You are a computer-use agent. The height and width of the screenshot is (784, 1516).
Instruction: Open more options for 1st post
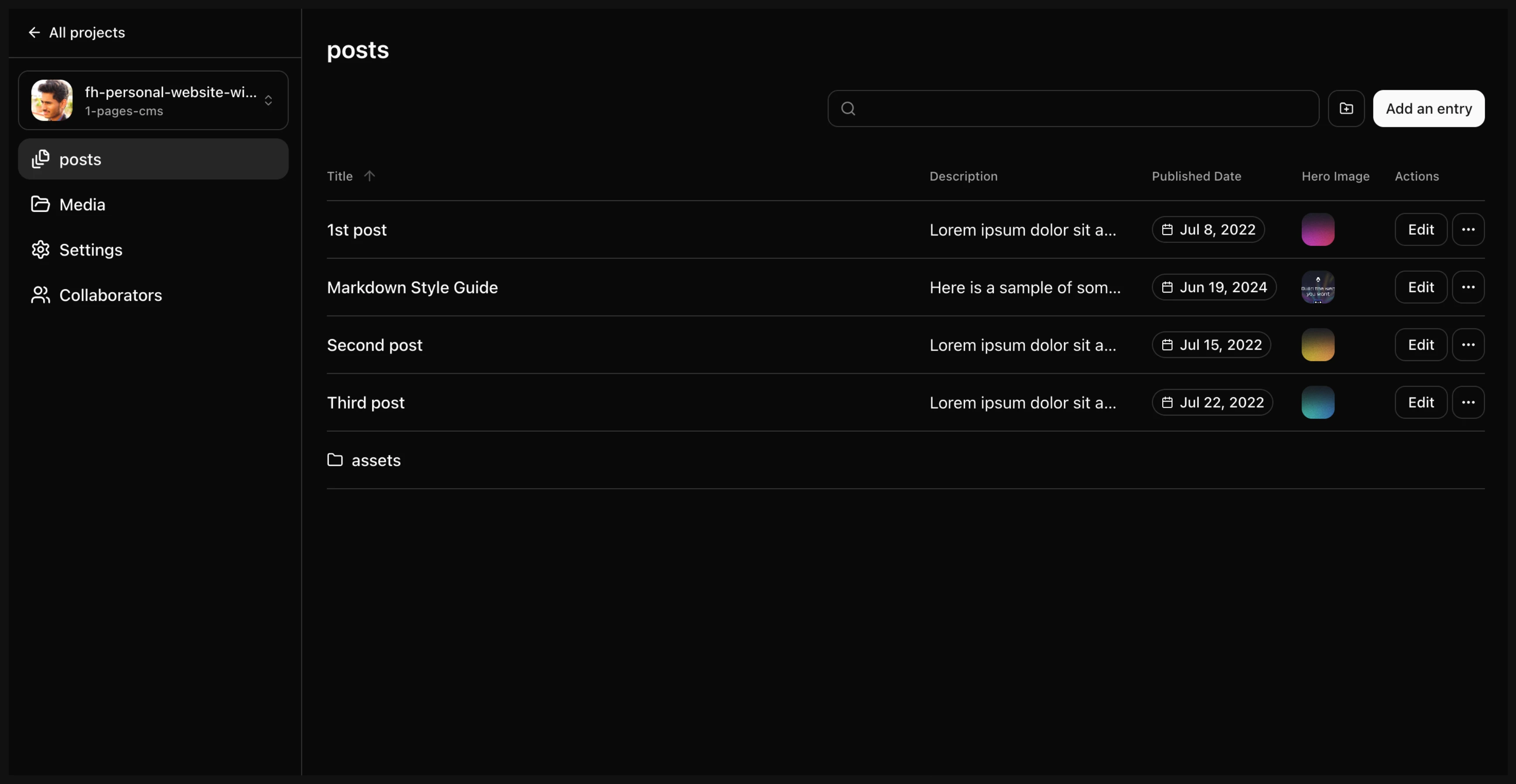point(1468,229)
